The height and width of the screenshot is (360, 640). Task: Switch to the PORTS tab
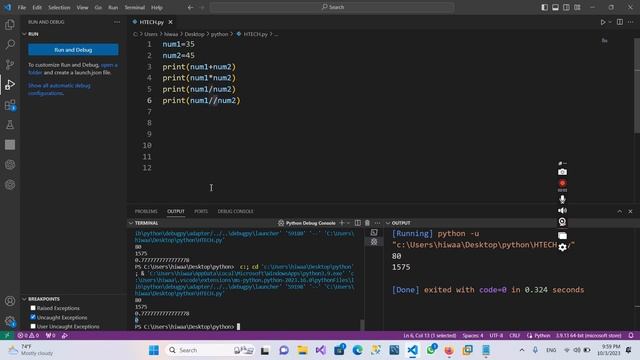tap(201, 211)
